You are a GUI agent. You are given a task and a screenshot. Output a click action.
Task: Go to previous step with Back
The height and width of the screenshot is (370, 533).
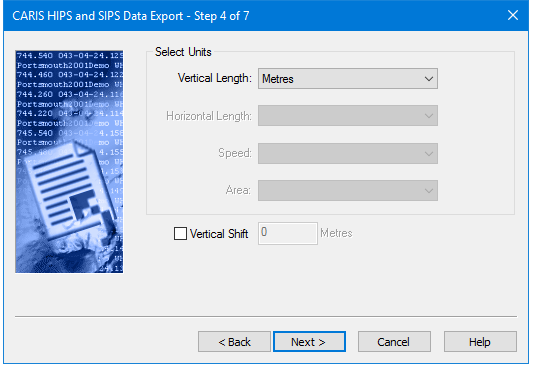(x=235, y=342)
